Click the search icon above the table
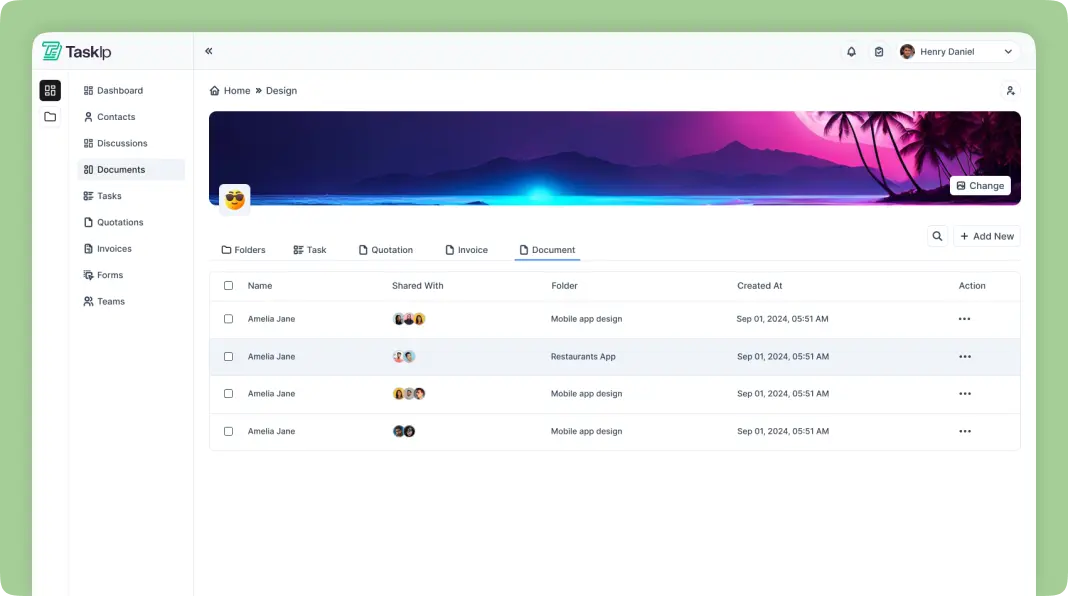1068x596 pixels. point(937,236)
